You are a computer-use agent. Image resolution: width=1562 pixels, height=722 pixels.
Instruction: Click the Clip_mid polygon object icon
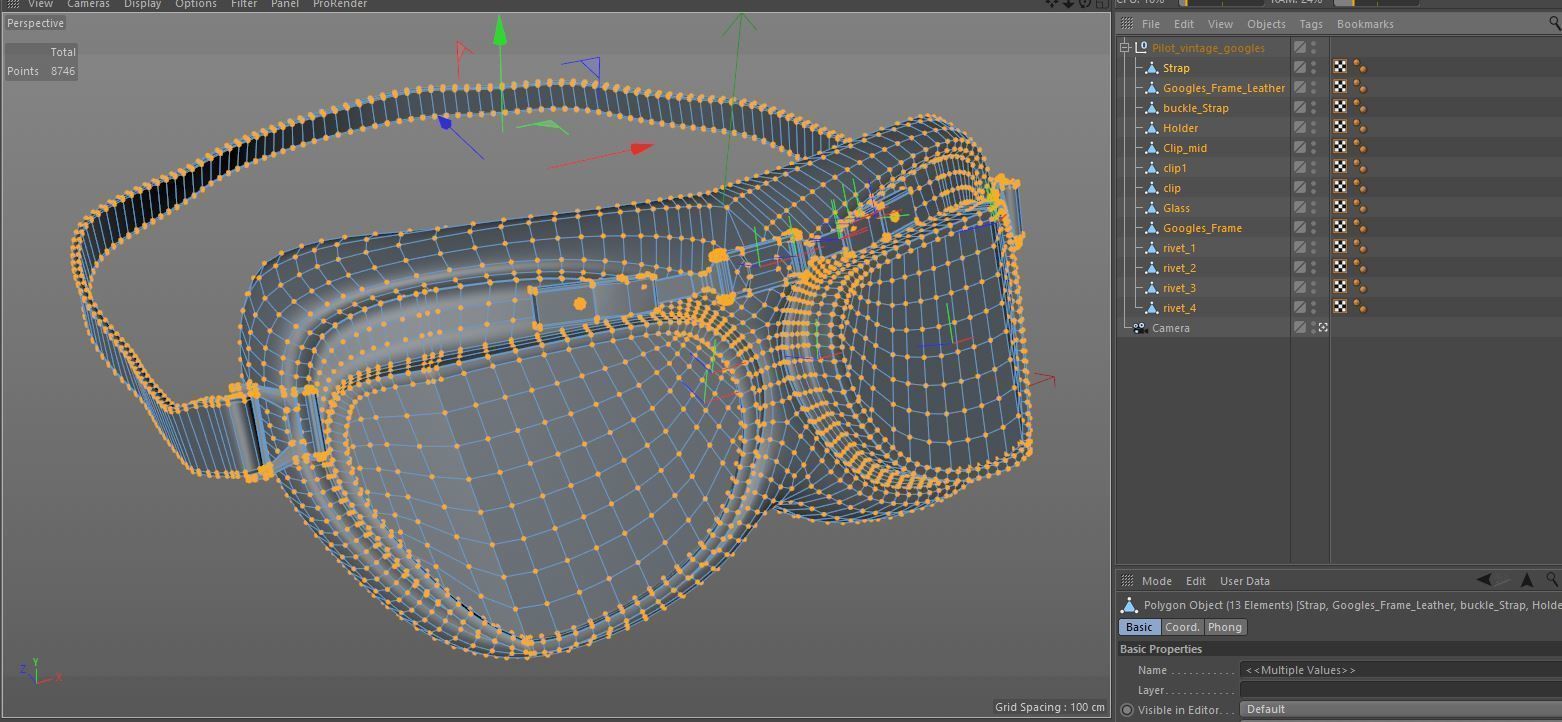[1151, 148]
